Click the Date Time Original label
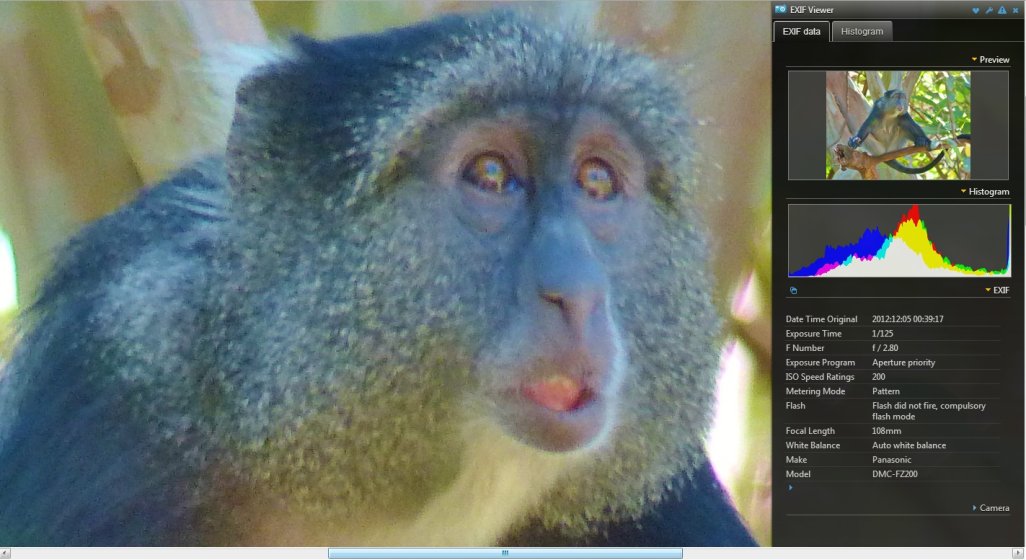 click(821, 319)
